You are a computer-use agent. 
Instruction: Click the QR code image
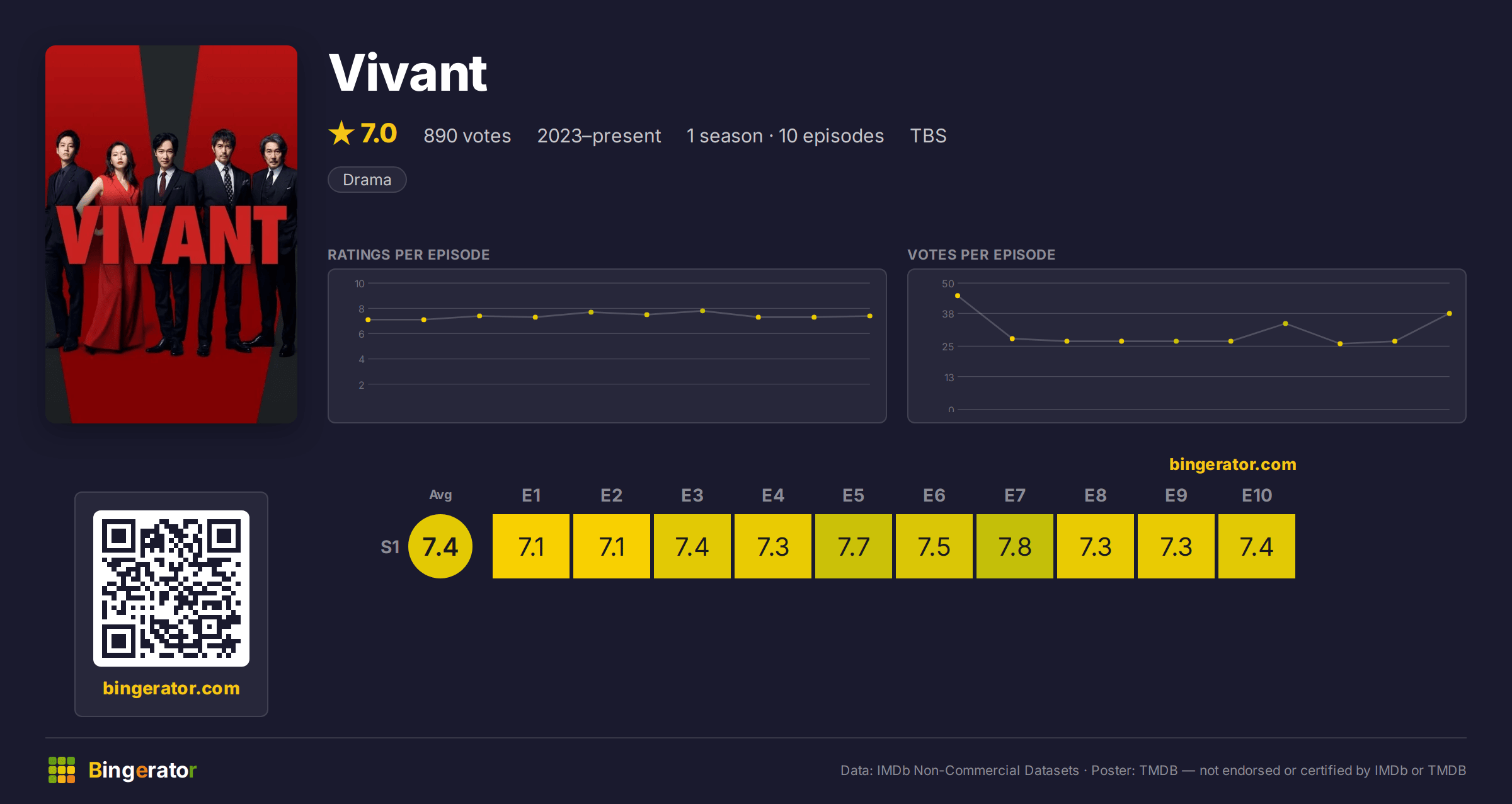(171, 589)
